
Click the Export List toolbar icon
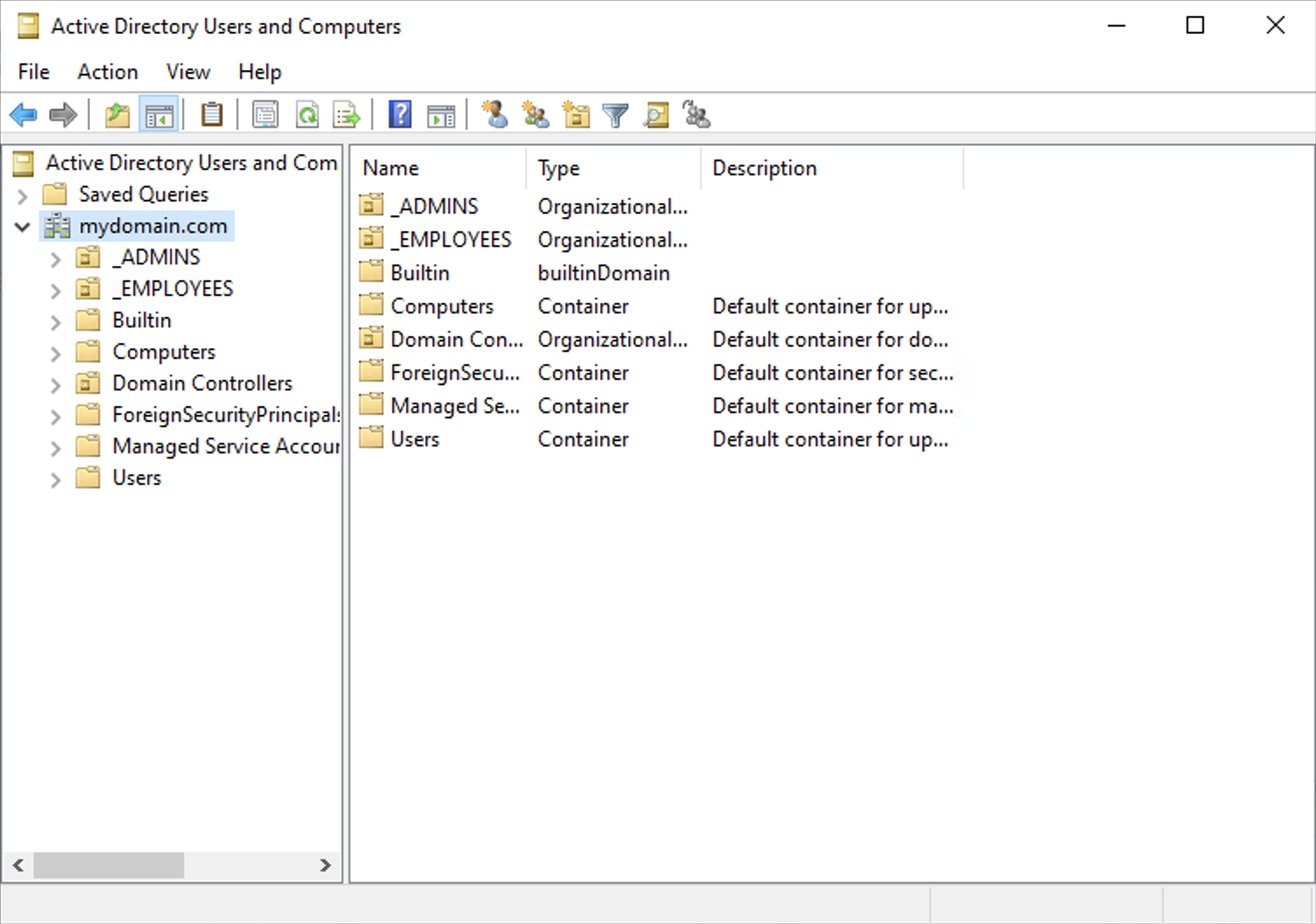[x=346, y=115]
